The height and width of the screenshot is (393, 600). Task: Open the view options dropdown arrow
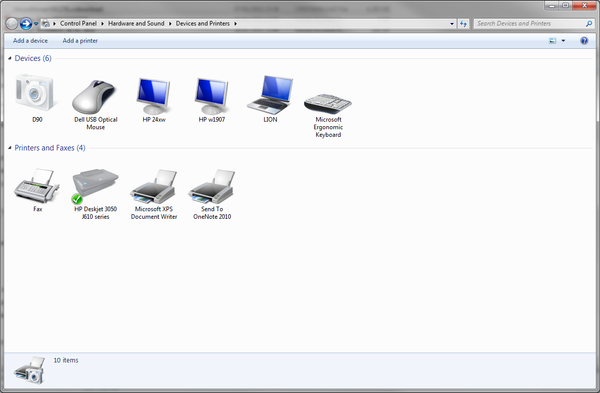tap(563, 41)
